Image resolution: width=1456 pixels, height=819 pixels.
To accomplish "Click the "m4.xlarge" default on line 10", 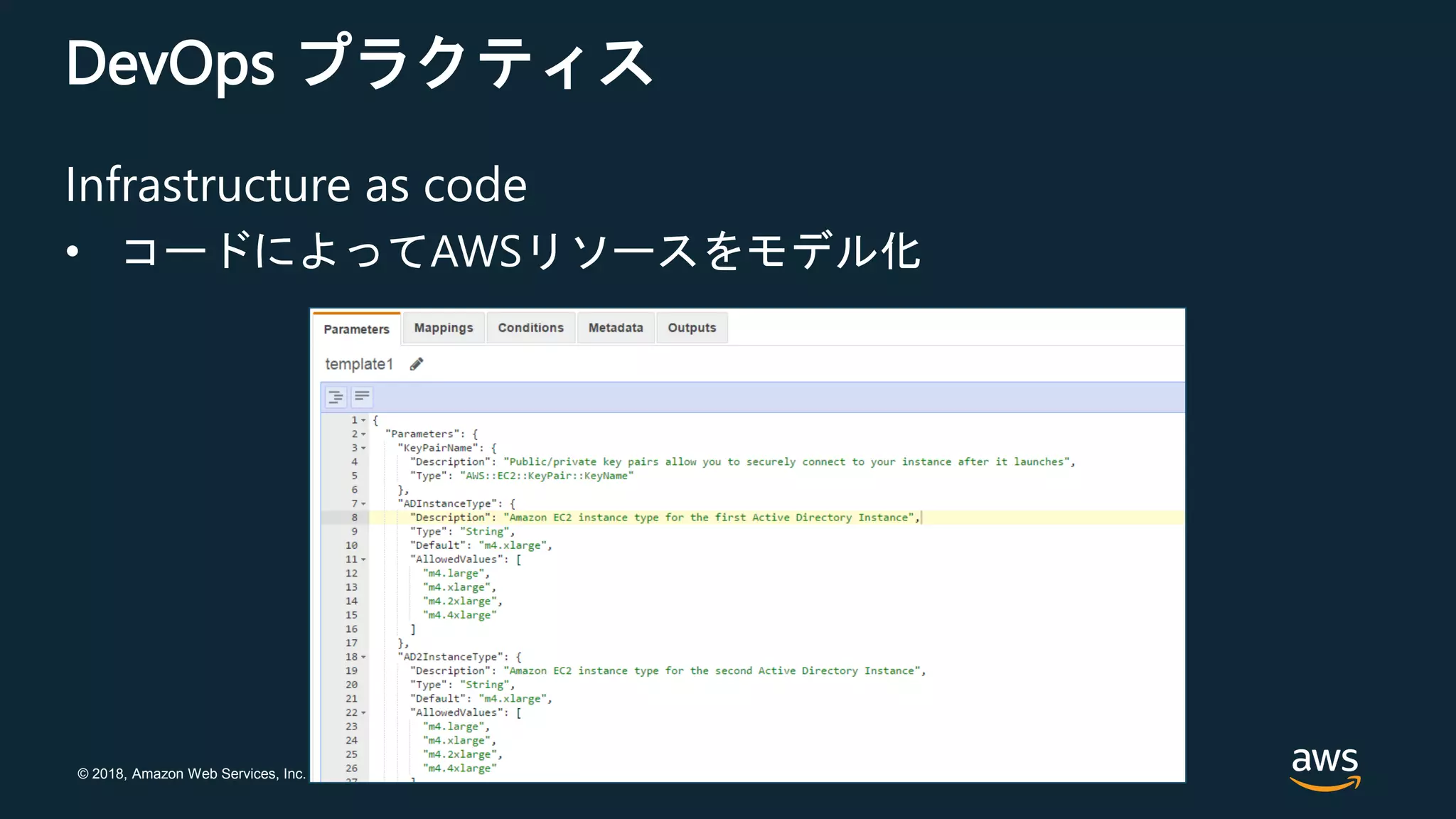I will pos(512,545).
